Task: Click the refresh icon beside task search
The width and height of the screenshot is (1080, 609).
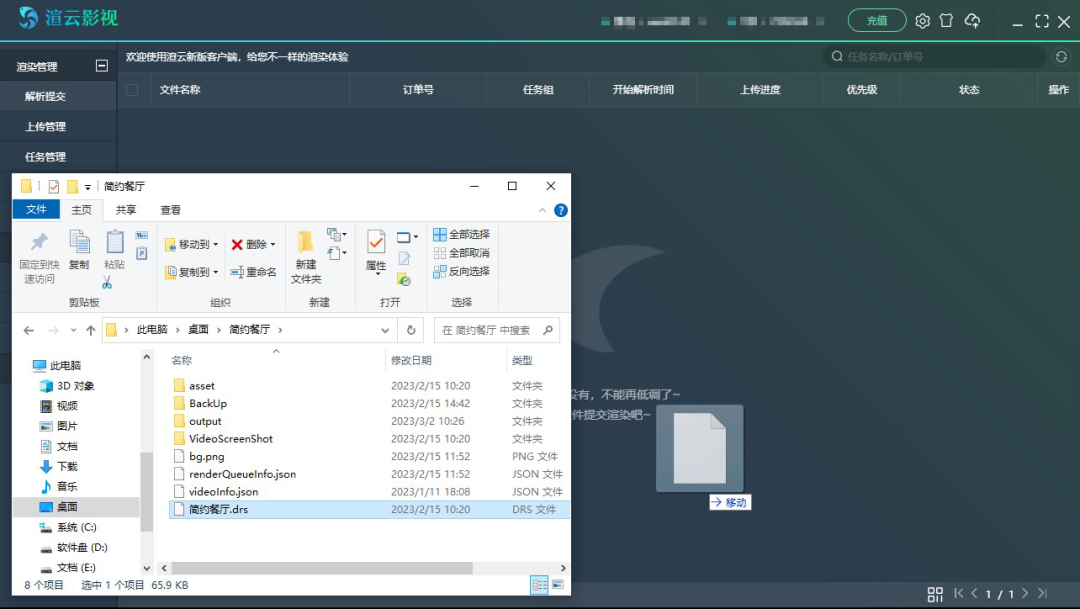Action: click(1061, 57)
